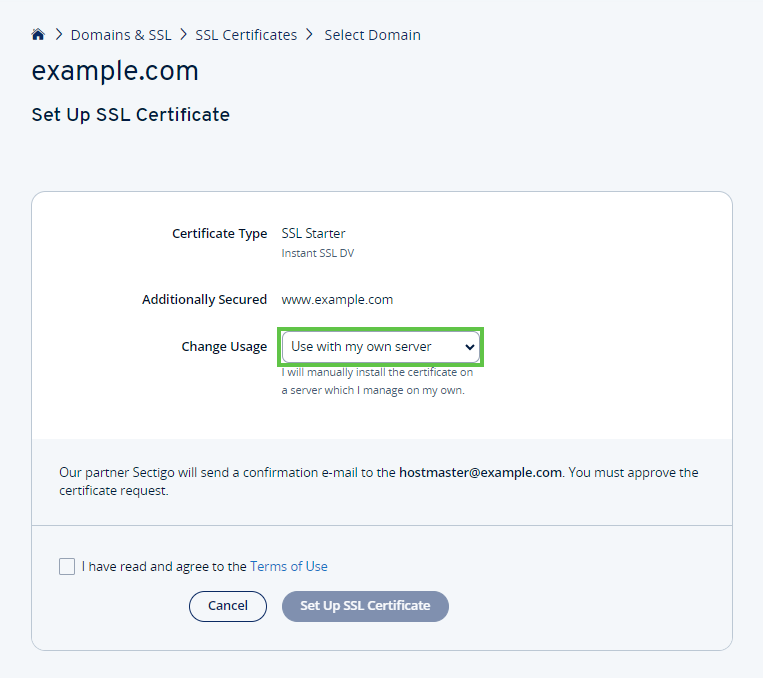Click the Certificate Type label

click(219, 234)
